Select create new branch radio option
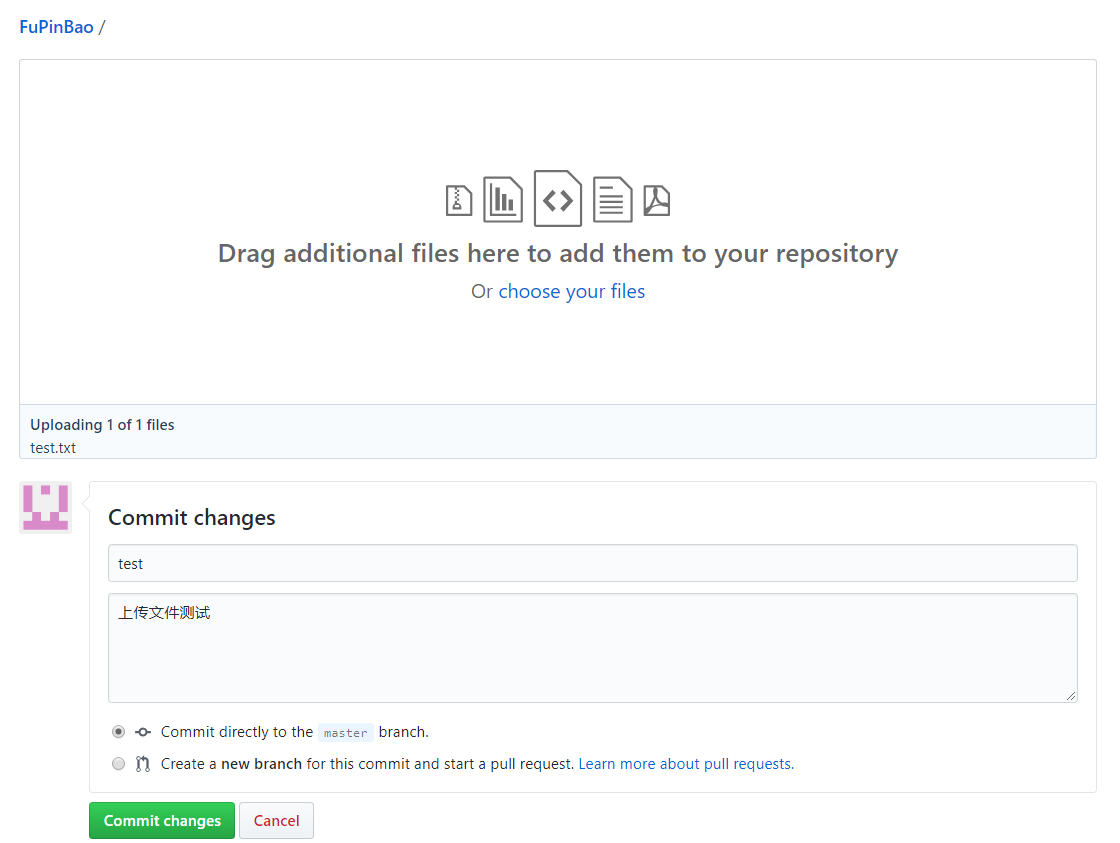The height and width of the screenshot is (843, 1120). click(119, 764)
